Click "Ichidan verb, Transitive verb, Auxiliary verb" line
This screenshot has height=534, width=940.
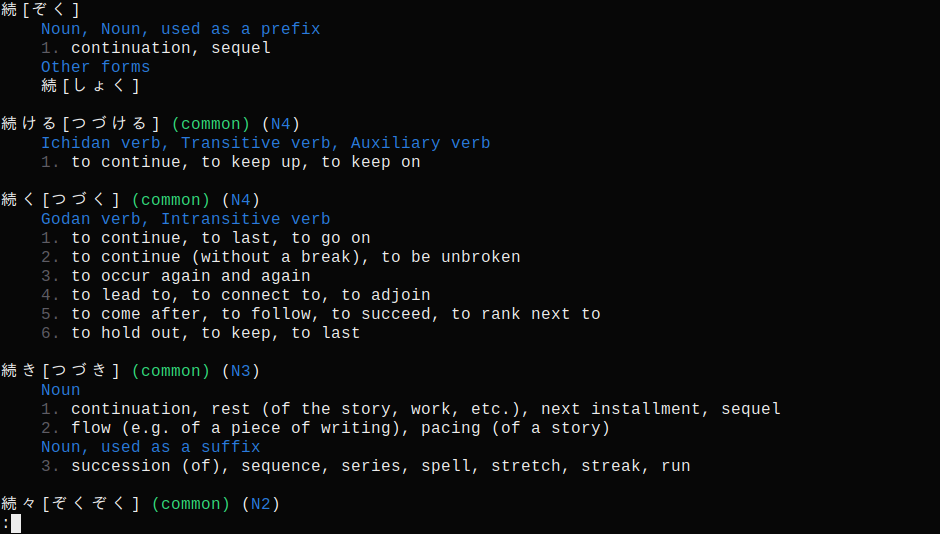click(x=266, y=143)
